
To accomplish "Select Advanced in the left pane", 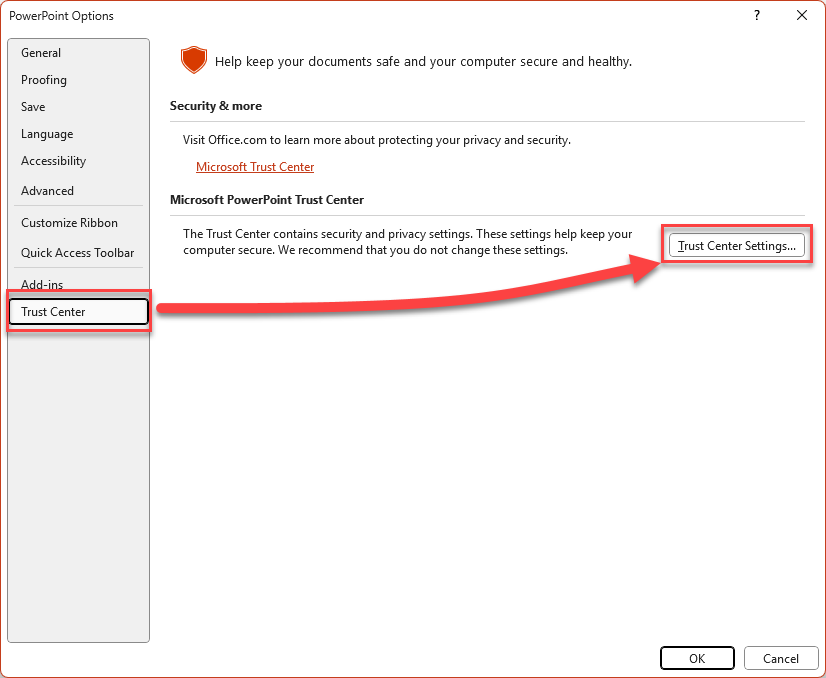I will 47,191.
